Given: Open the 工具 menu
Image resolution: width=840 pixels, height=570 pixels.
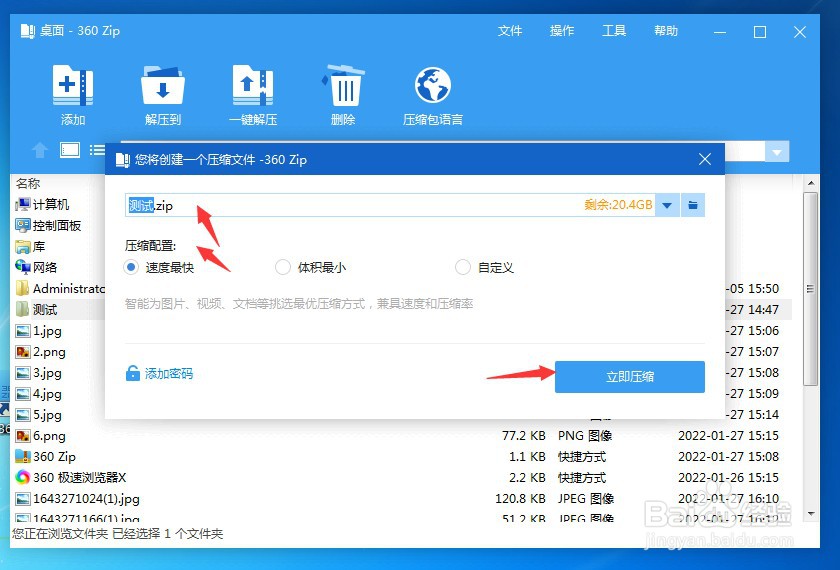Looking at the screenshot, I should [x=613, y=31].
